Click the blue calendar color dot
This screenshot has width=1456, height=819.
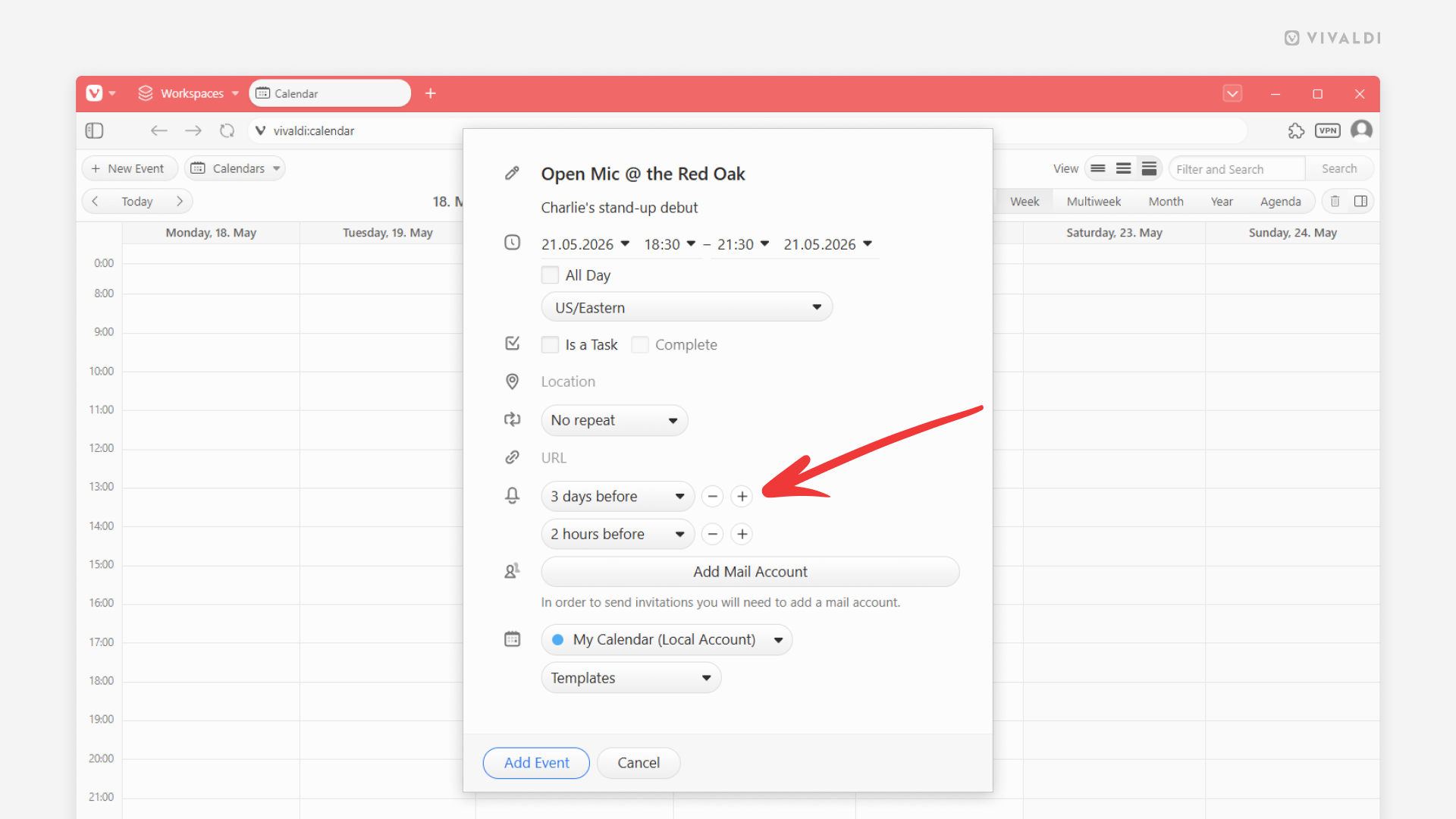(557, 639)
